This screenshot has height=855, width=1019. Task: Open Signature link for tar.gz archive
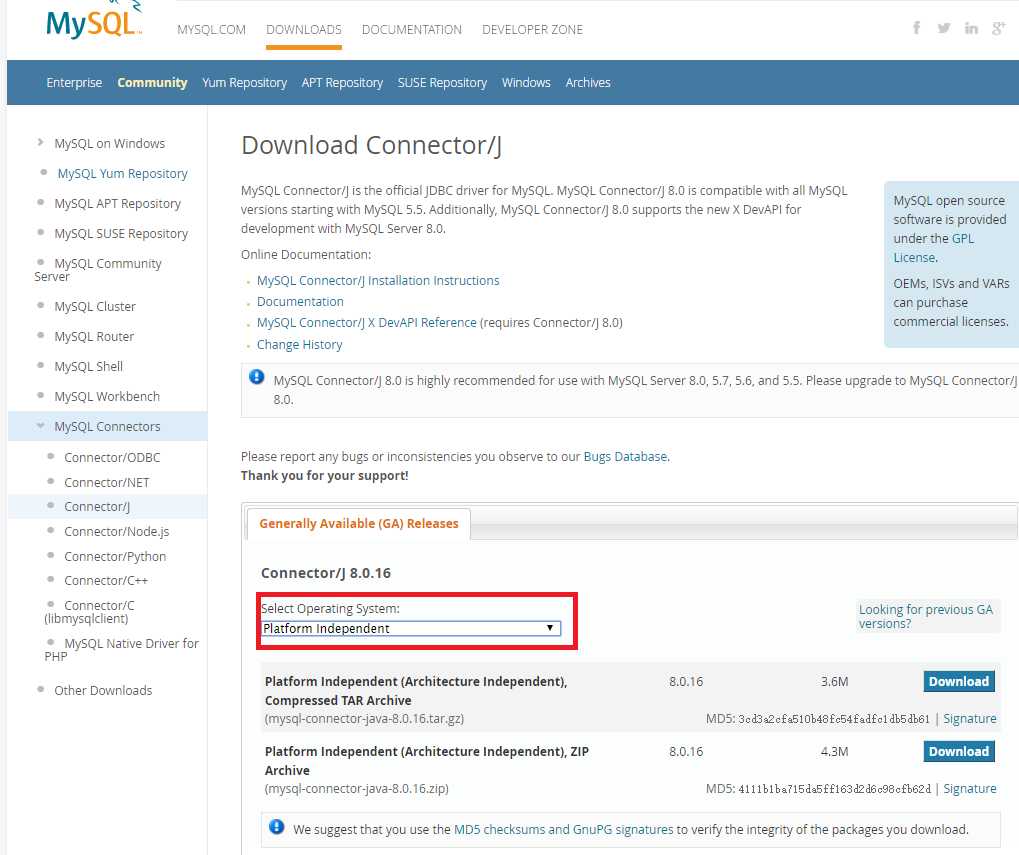(970, 719)
